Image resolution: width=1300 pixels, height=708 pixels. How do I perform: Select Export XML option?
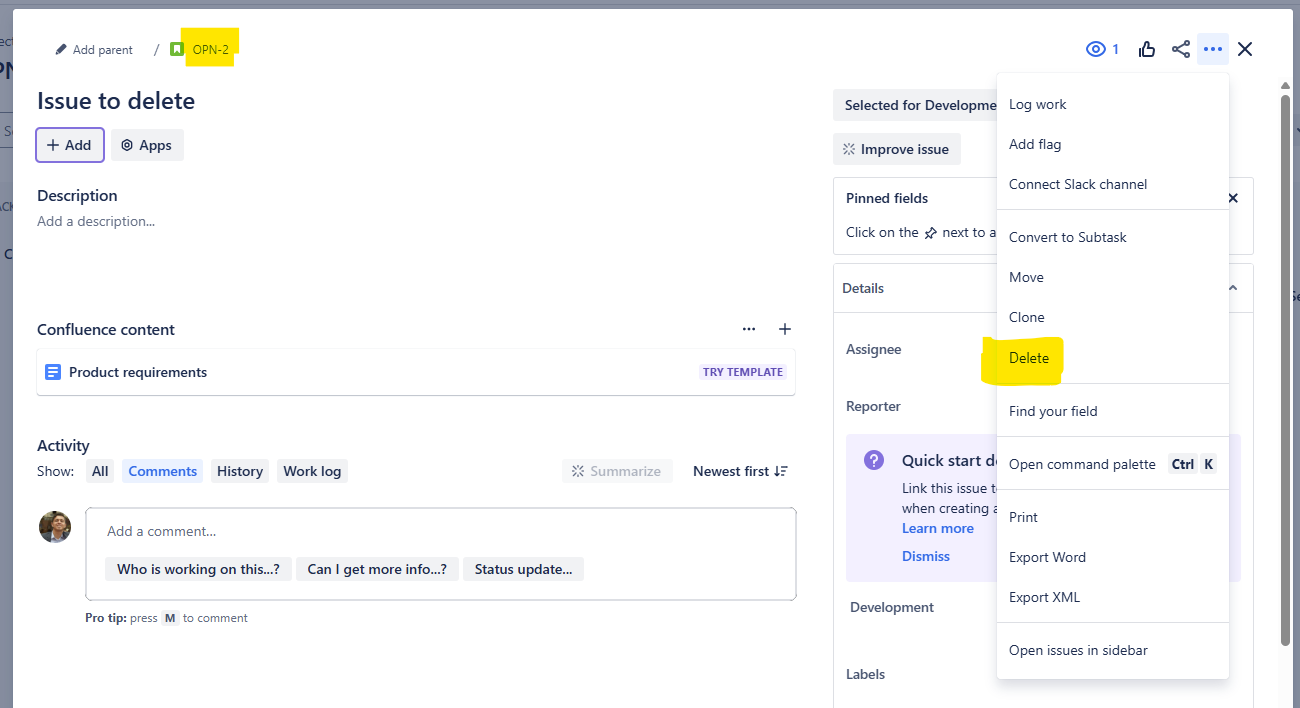1112,597
